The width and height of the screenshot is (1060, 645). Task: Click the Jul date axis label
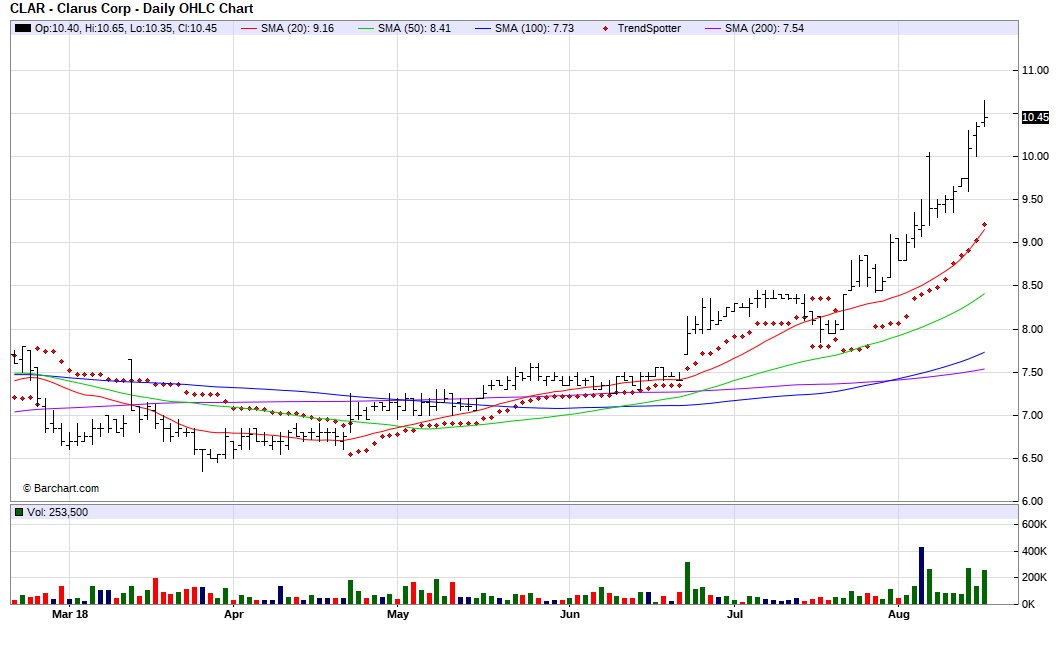pyautogui.click(x=735, y=614)
